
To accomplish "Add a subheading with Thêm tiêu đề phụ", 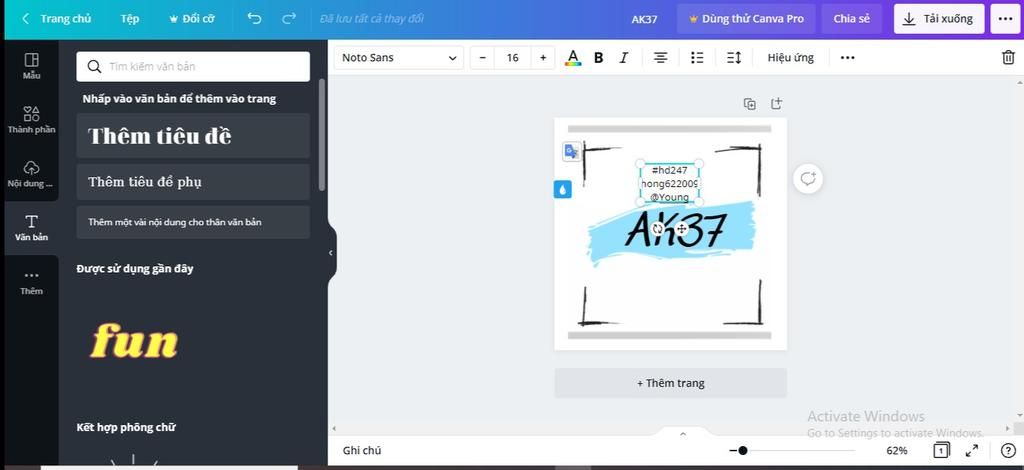I will click(x=193, y=181).
